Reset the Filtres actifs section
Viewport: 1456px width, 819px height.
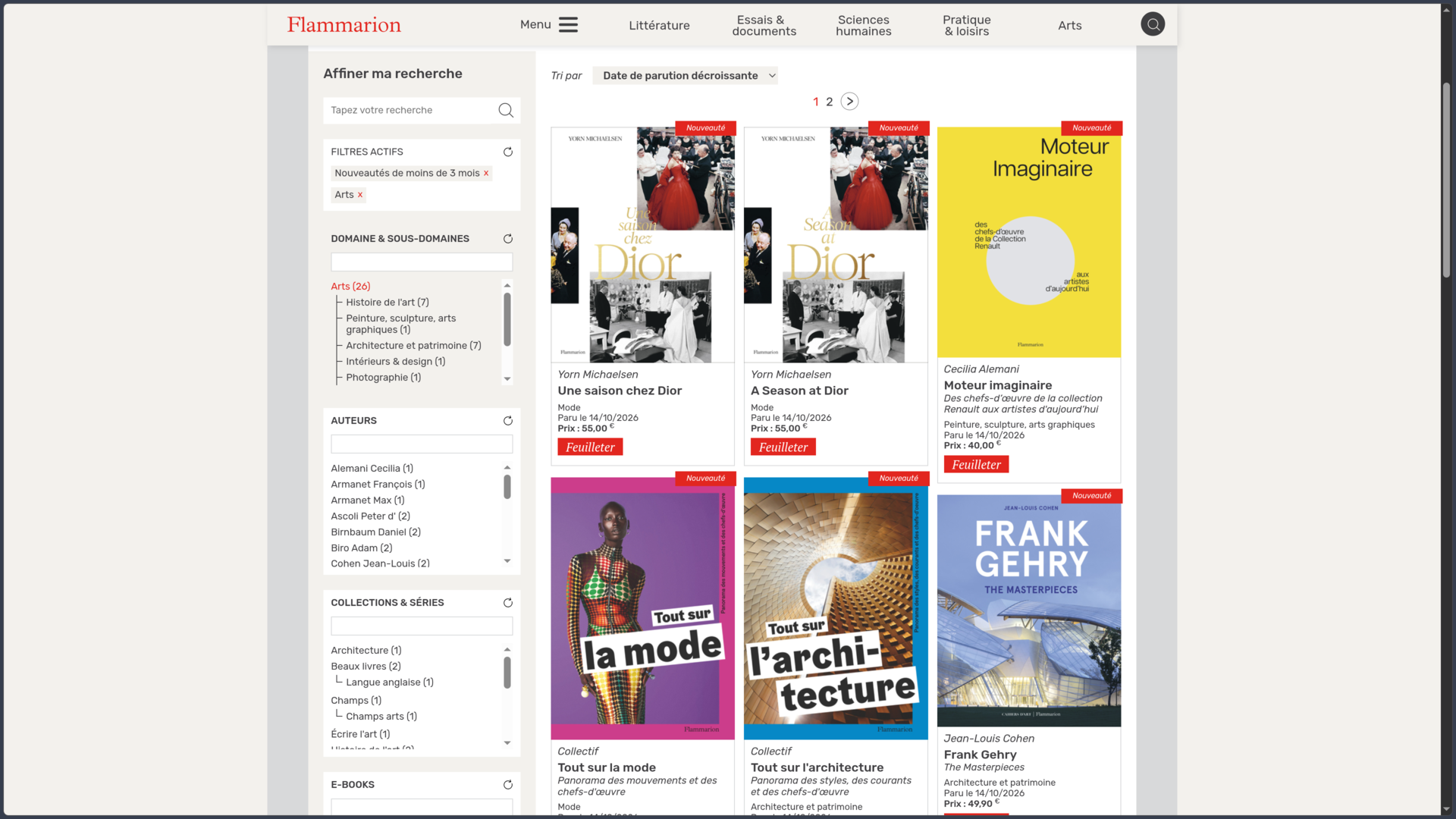pyautogui.click(x=508, y=152)
